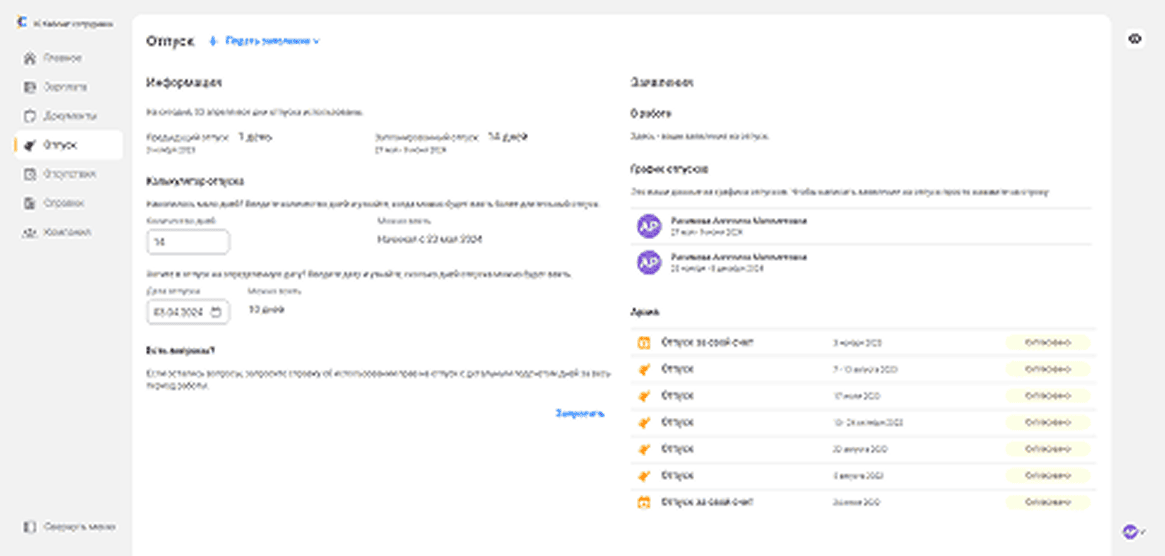Click the first employee entry in График отпусков
This screenshot has width=1165, height=556.
[x=740, y=225]
